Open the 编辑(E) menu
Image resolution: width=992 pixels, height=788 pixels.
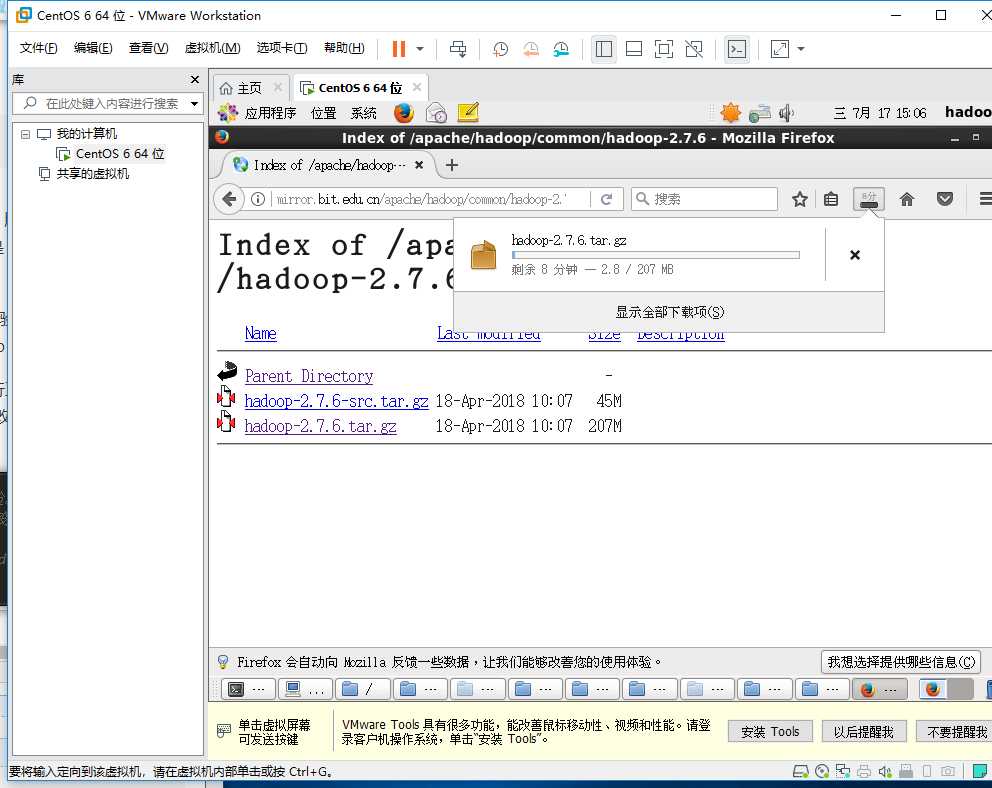[93, 48]
